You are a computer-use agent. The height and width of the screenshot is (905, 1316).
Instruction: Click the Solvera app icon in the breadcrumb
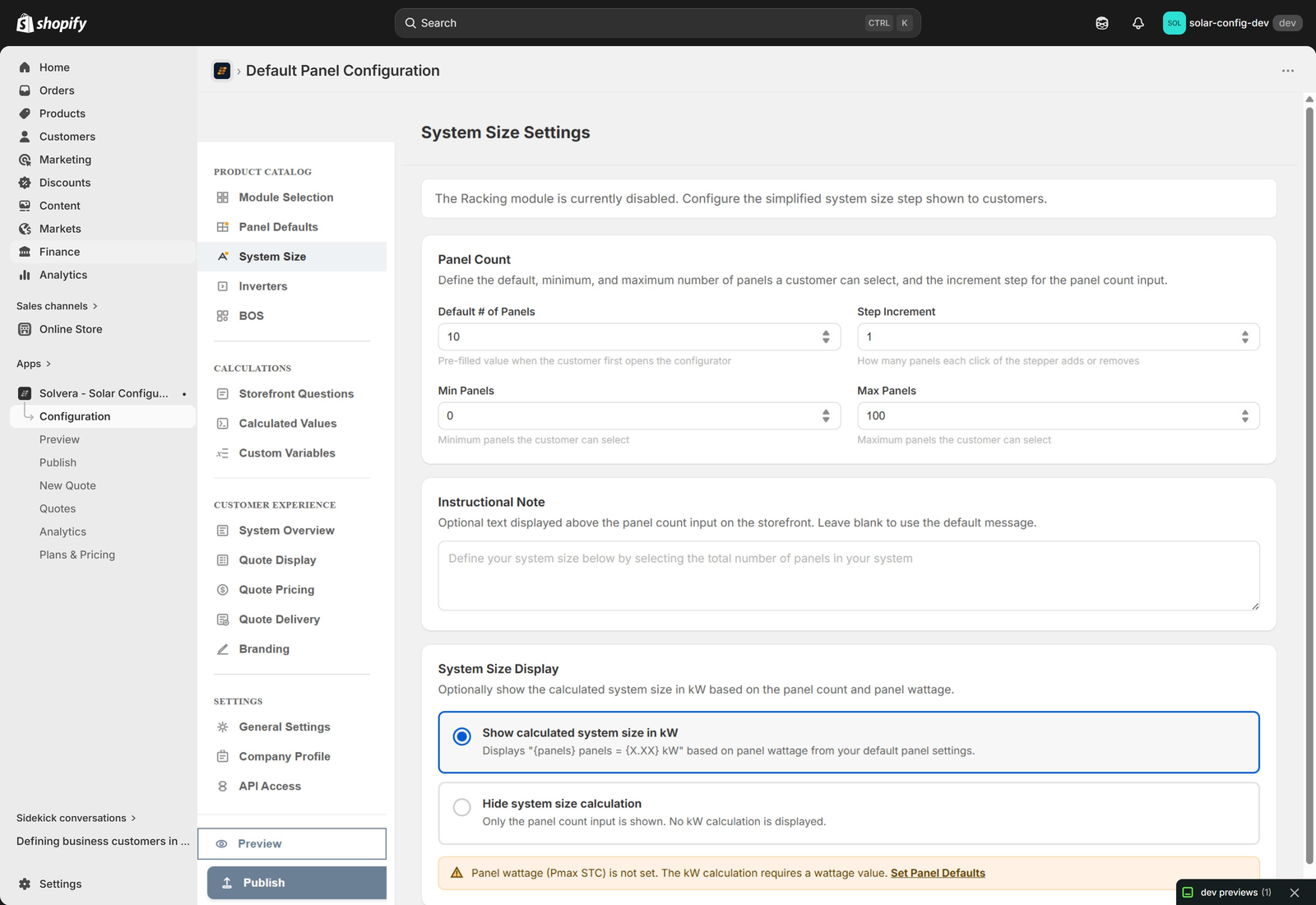222,71
